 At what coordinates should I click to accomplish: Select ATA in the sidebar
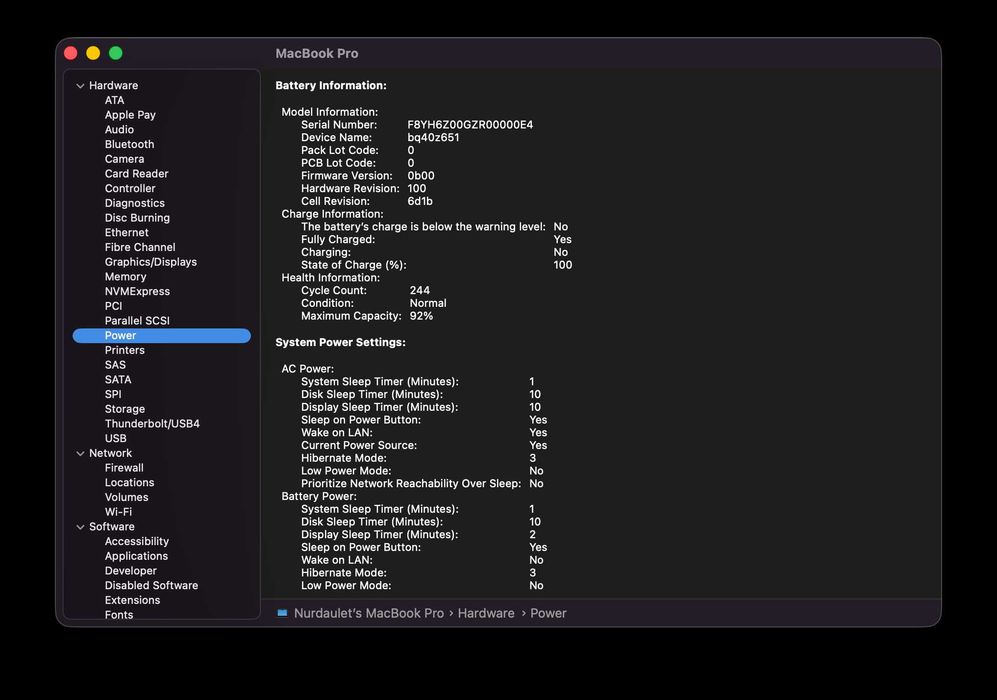(x=114, y=100)
